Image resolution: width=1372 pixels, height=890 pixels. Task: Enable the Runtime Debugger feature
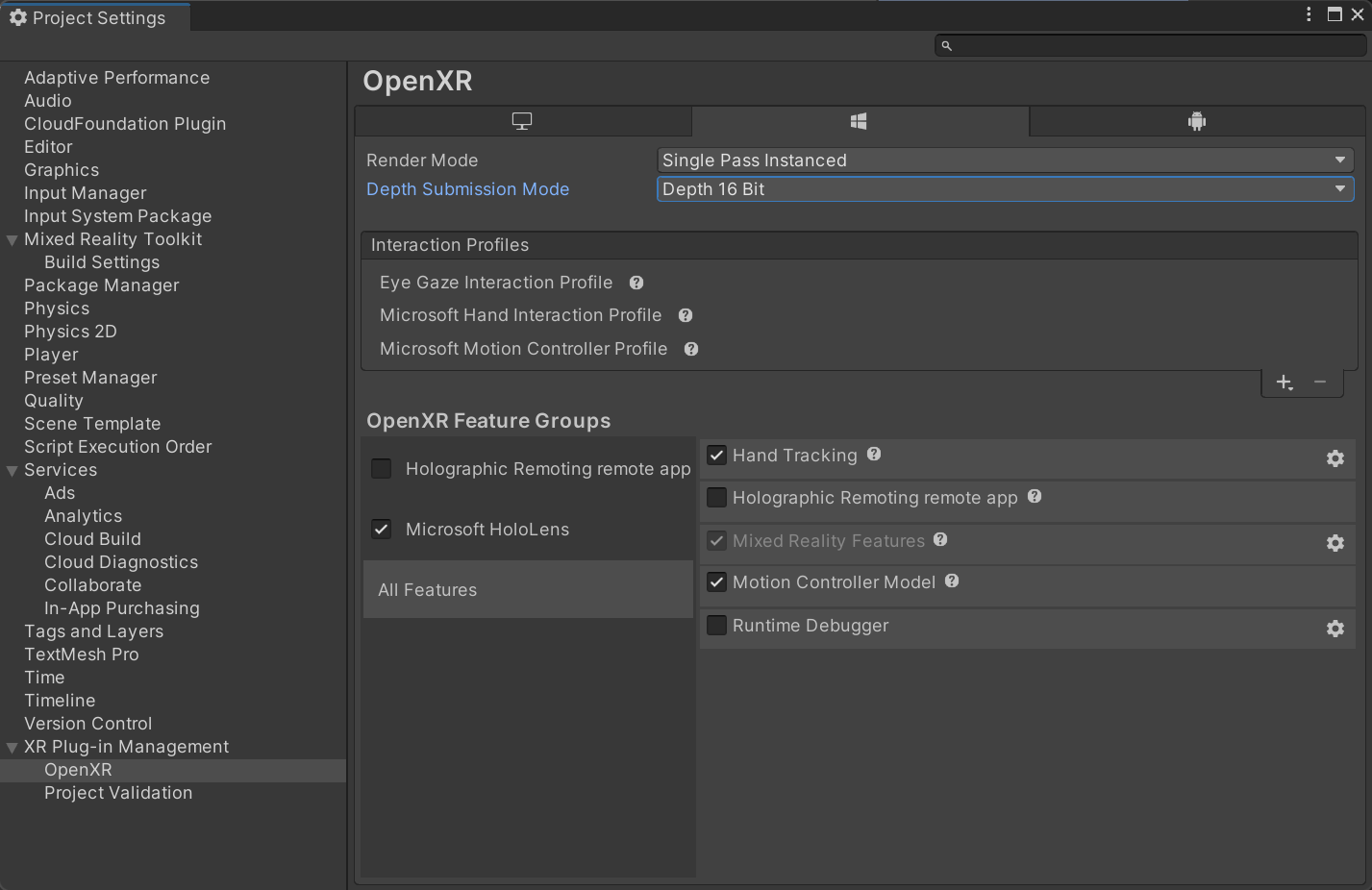point(716,625)
